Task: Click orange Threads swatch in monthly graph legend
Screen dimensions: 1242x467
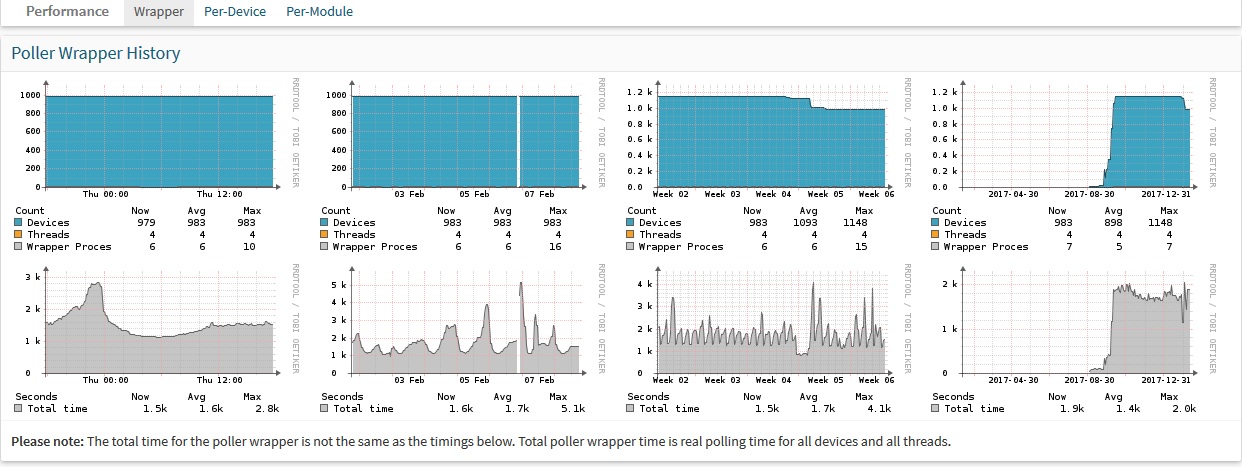Action: 630,235
